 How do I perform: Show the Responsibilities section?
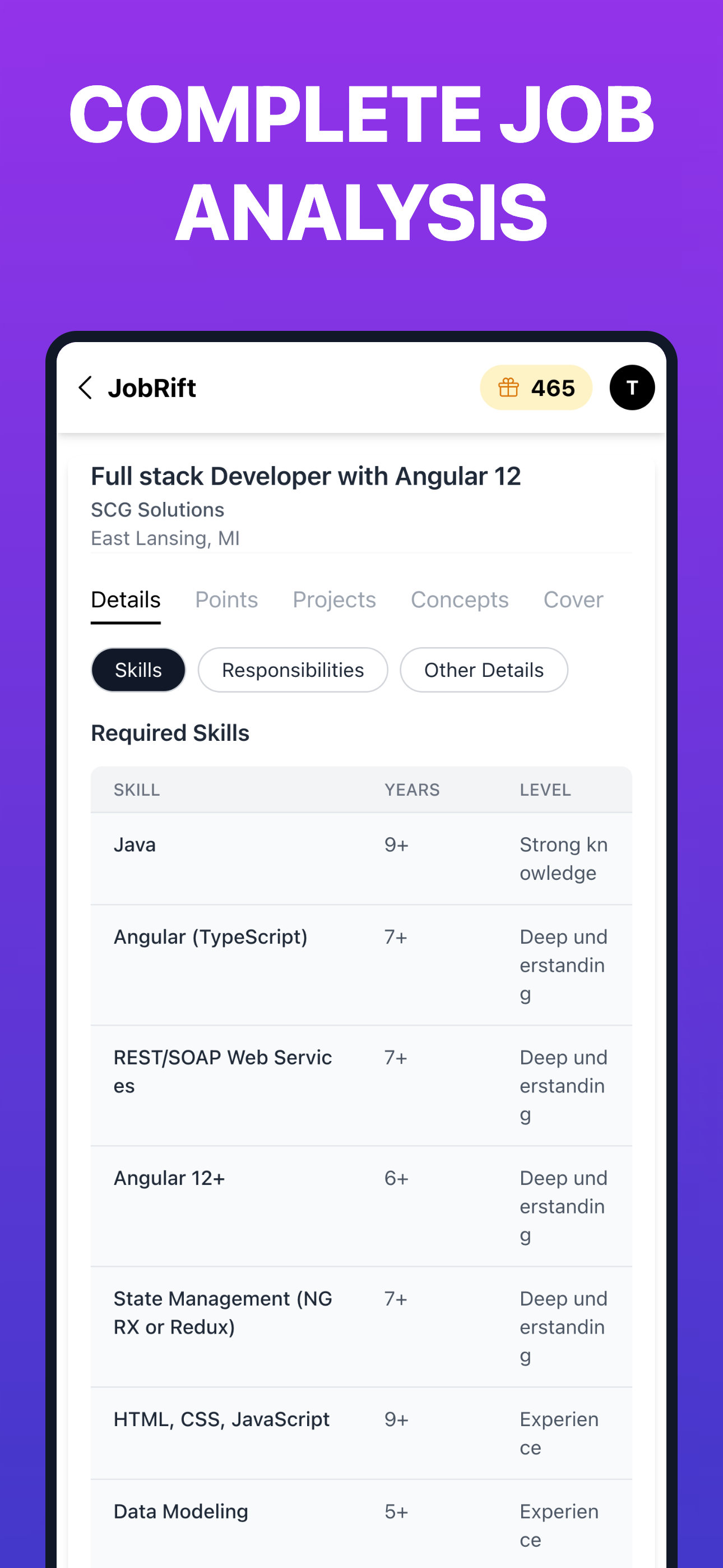293,670
